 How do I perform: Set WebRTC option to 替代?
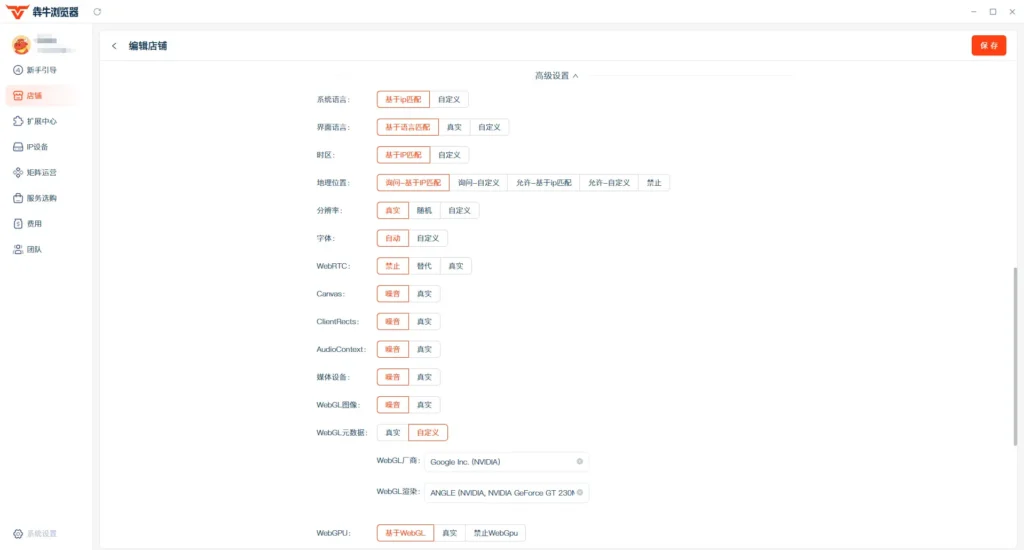tap(424, 266)
